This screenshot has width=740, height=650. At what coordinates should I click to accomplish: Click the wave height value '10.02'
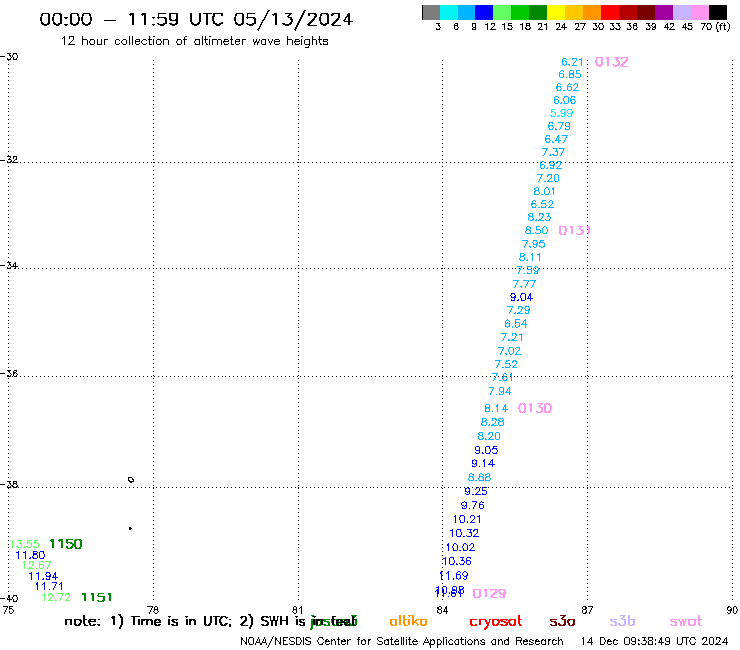click(x=460, y=548)
